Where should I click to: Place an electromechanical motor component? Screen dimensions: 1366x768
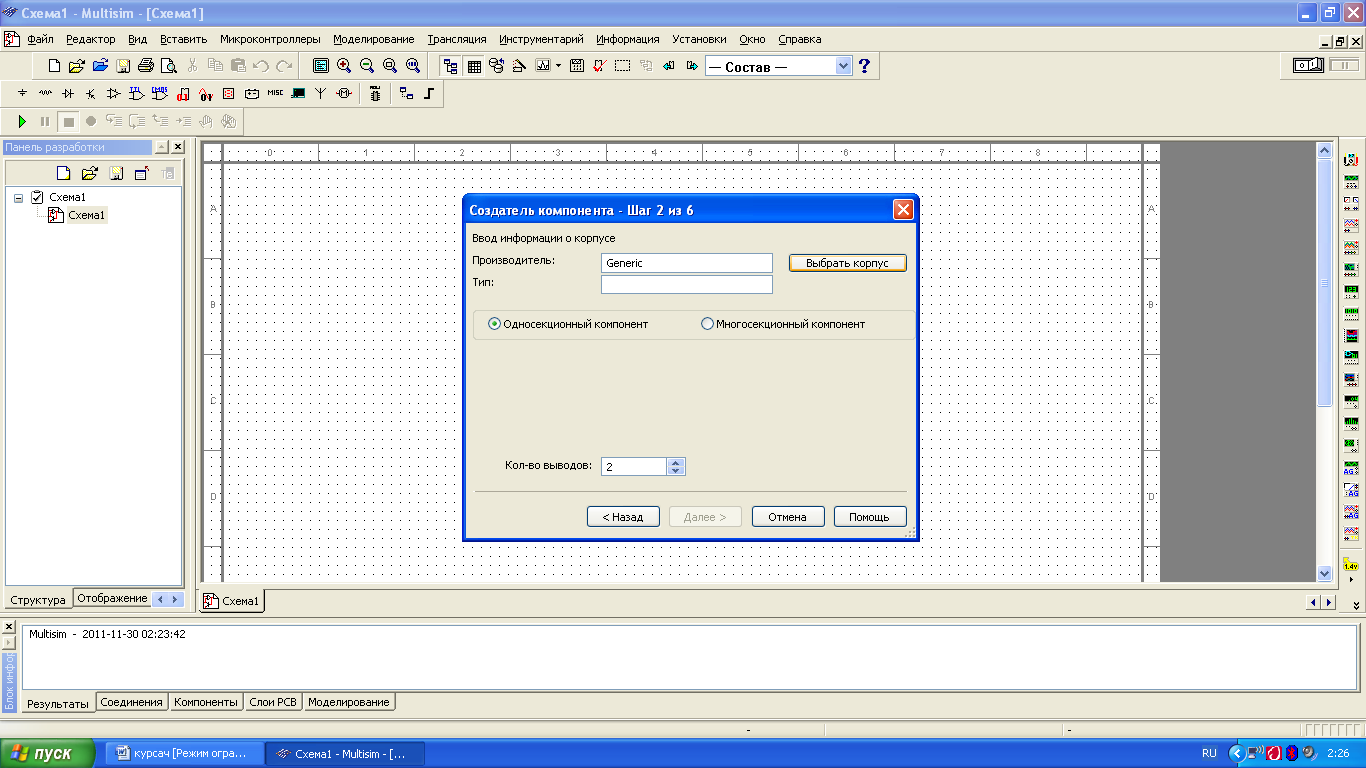click(x=344, y=94)
